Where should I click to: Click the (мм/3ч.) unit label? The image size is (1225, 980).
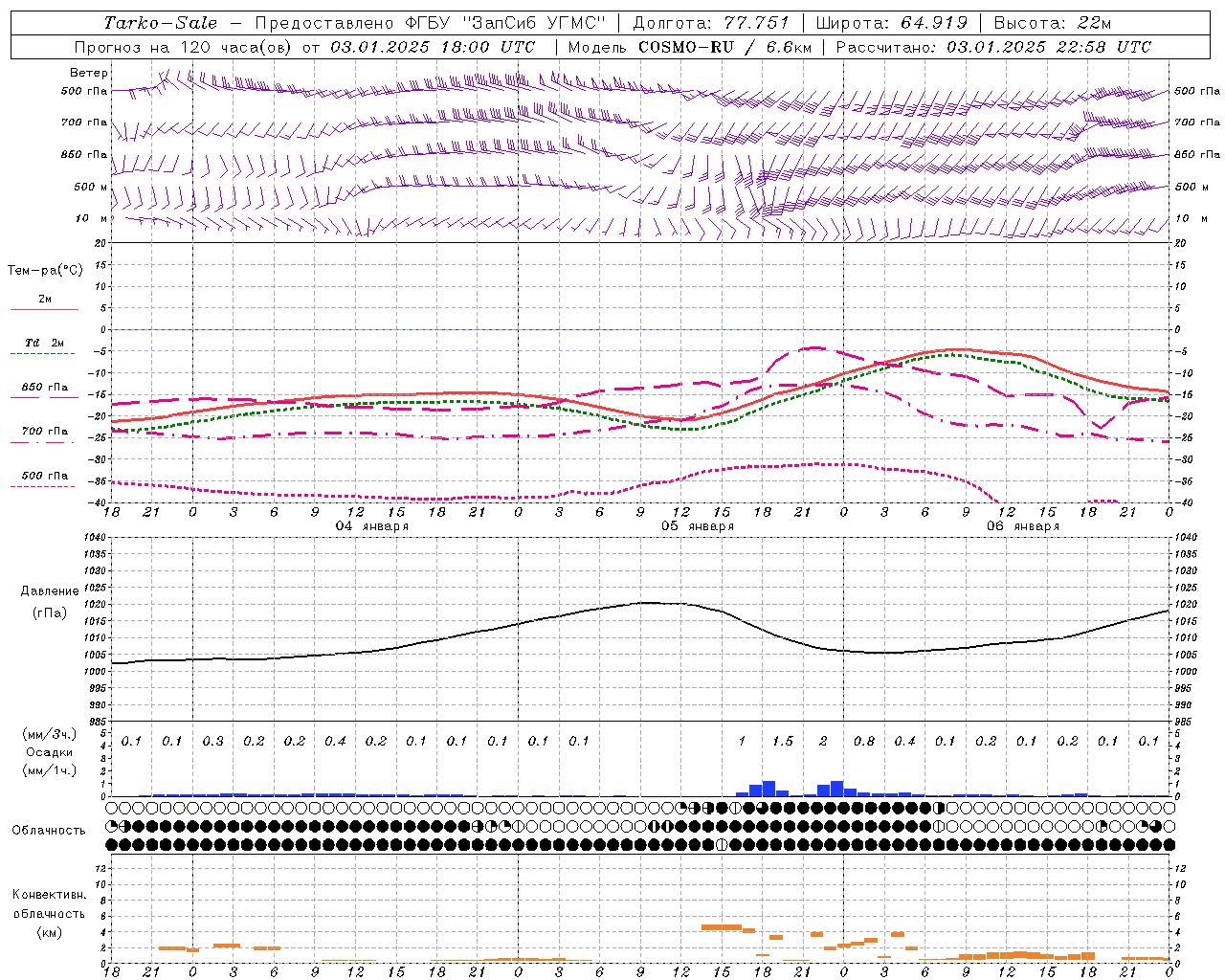[x=50, y=734]
